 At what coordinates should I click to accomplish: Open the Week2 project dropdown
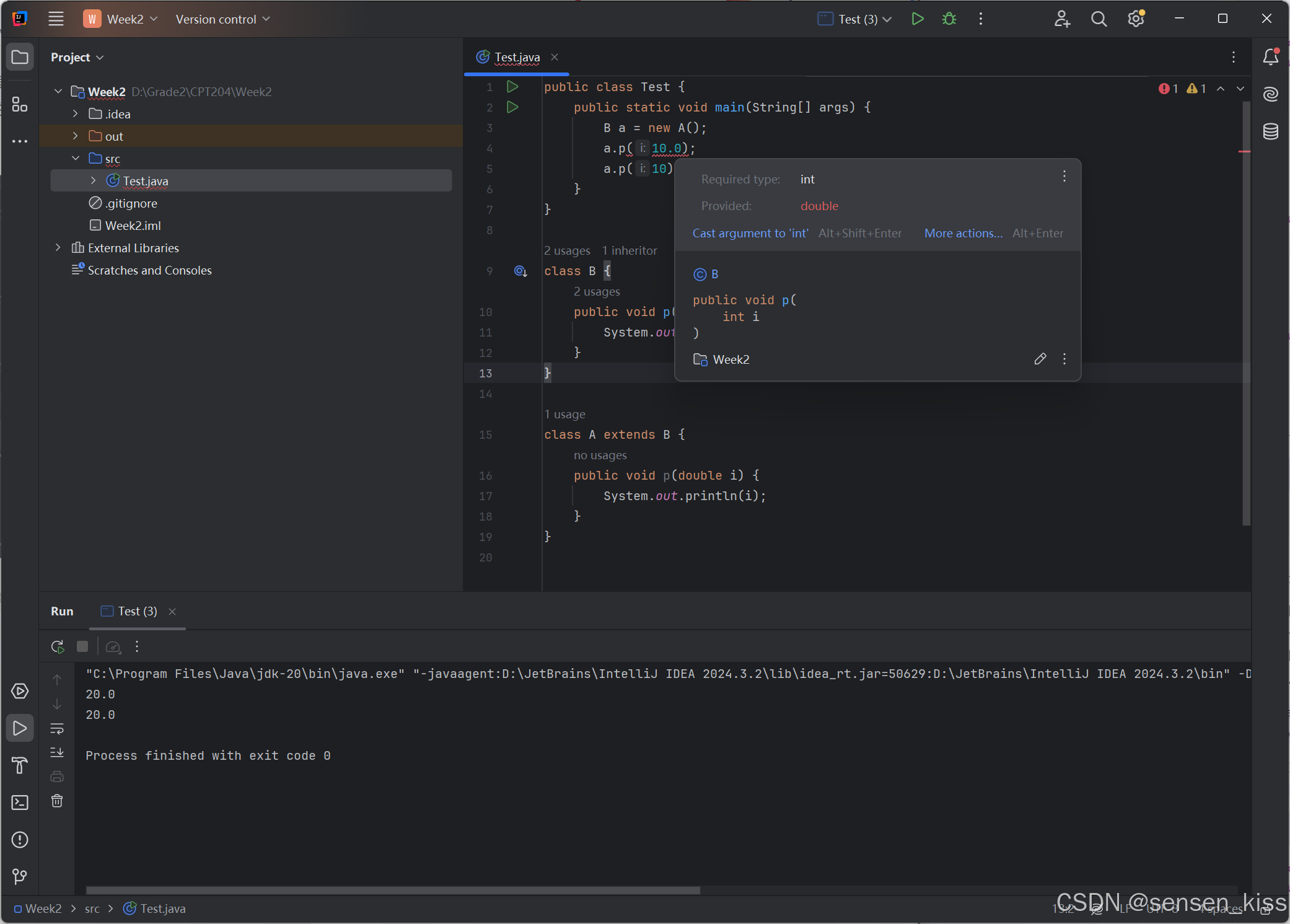pyautogui.click(x=121, y=19)
